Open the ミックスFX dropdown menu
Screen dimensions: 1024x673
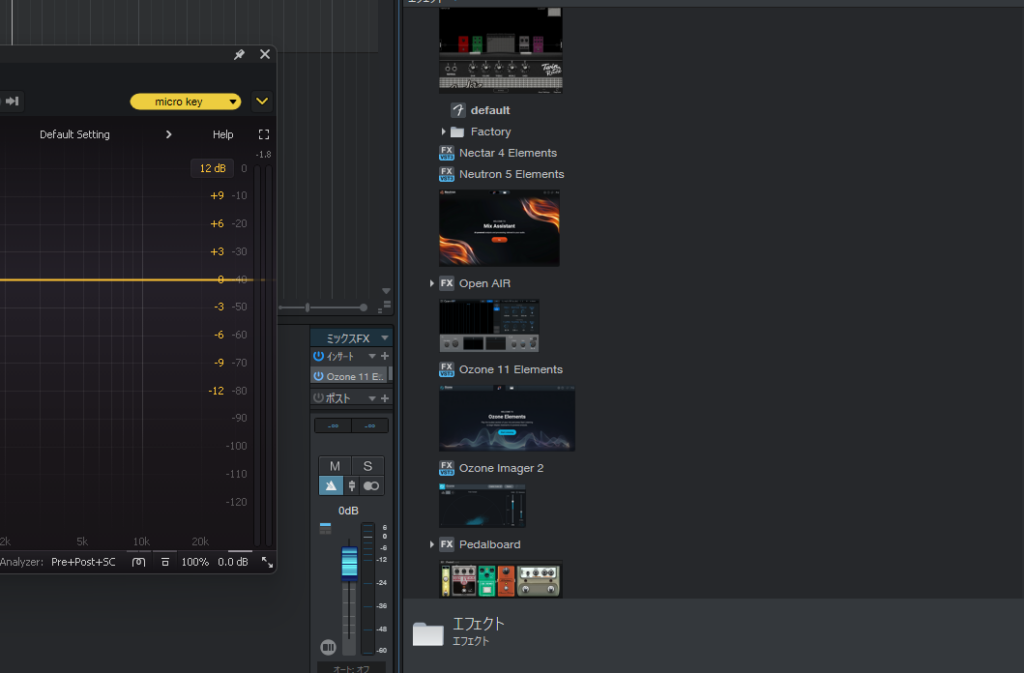click(384, 338)
